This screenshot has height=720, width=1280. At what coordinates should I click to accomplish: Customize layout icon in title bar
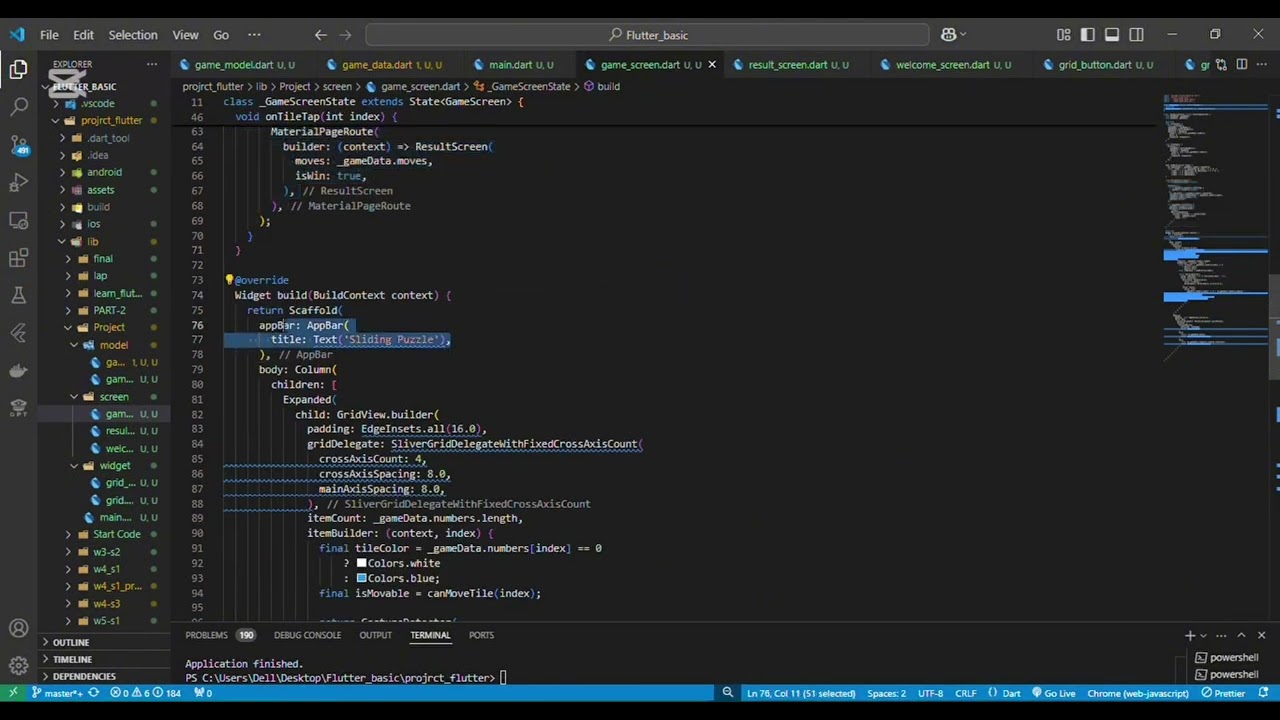click(1063, 35)
